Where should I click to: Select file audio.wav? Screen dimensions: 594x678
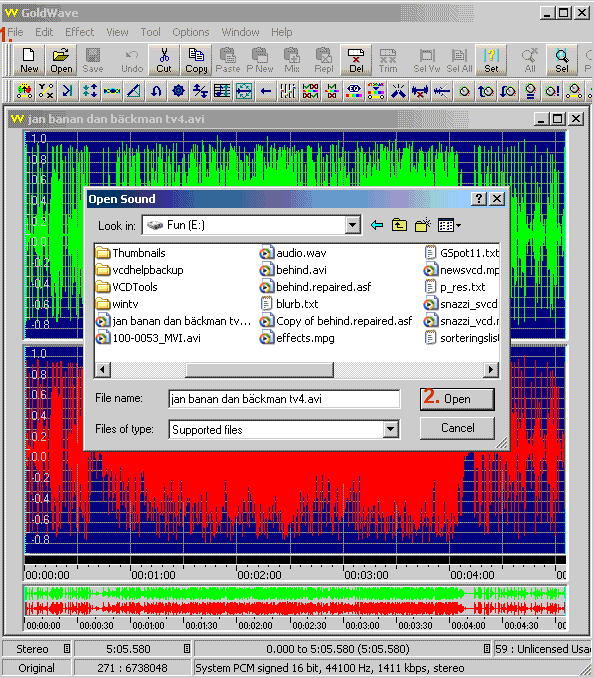(x=293, y=253)
